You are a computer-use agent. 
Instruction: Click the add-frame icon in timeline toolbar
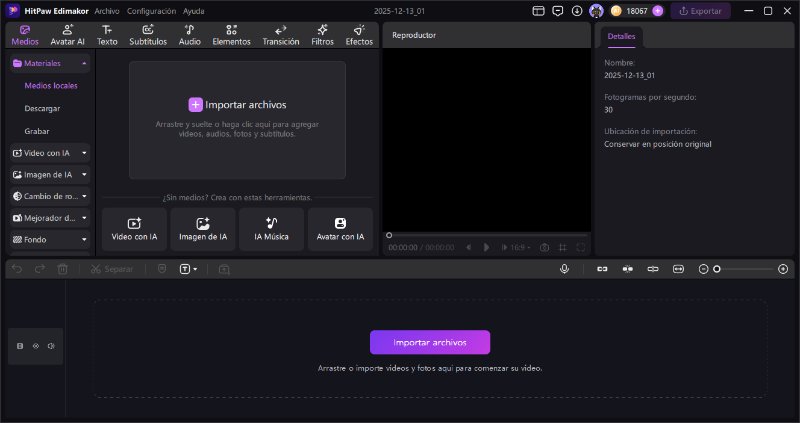click(x=224, y=269)
